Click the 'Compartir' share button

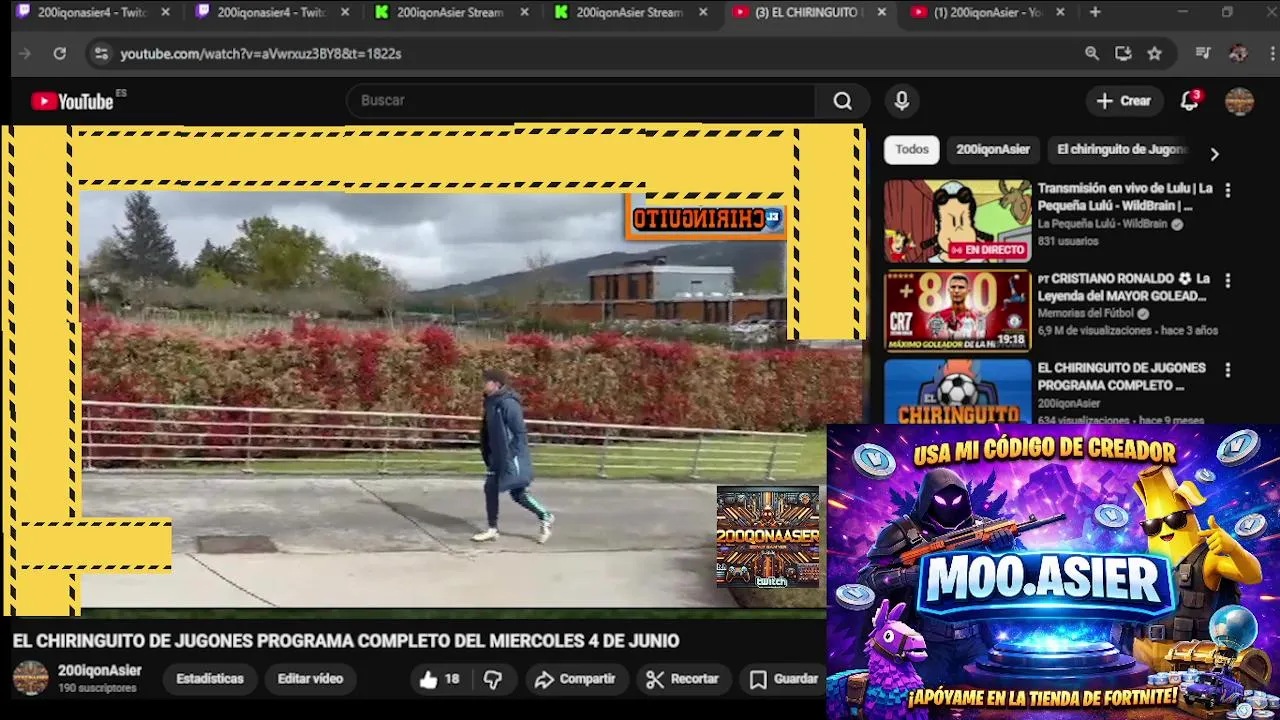[575, 679]
